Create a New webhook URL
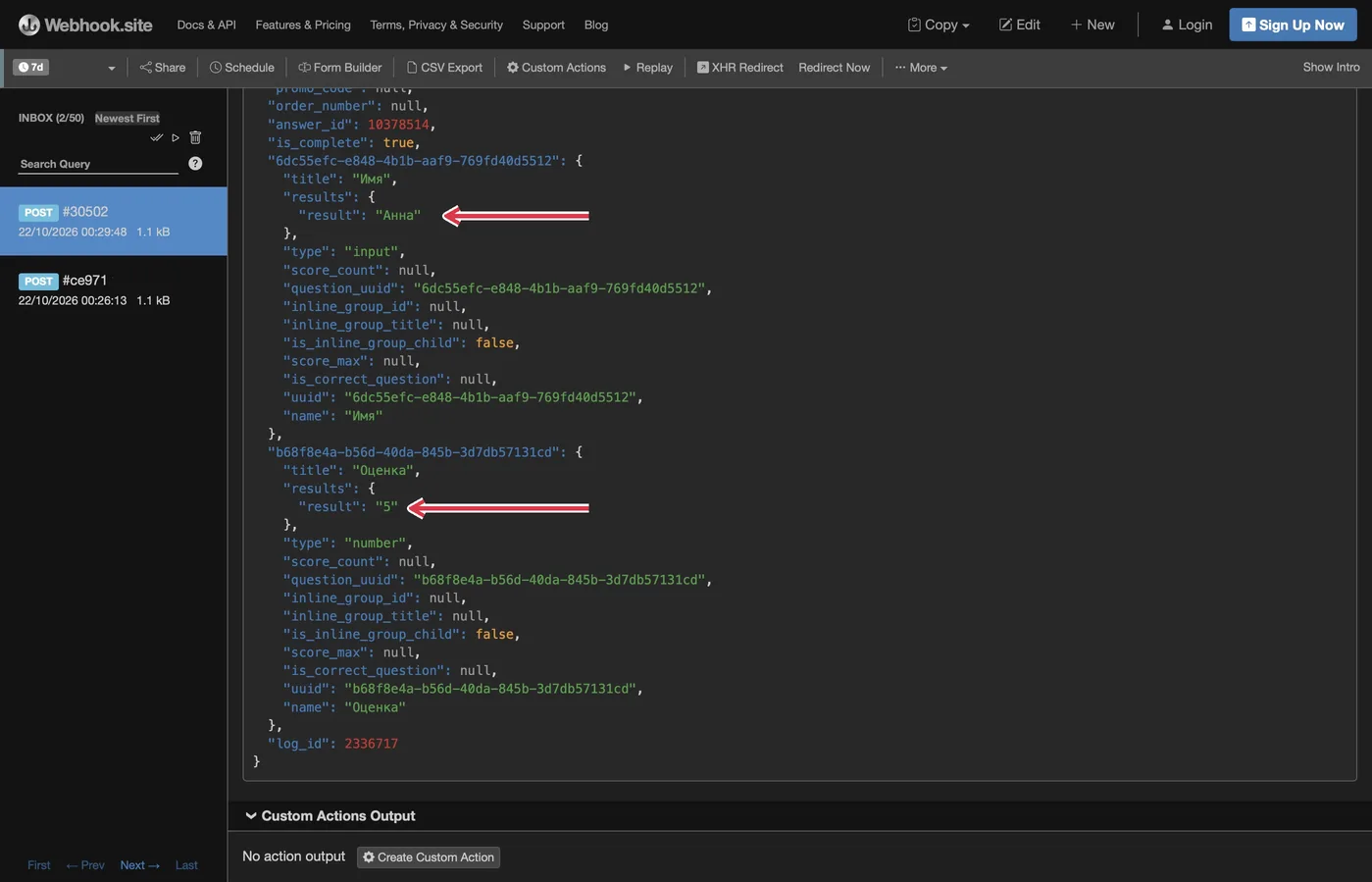The height and width of the screenshot is (882, 1372). pyautogui.click(x=1093, y=25)
